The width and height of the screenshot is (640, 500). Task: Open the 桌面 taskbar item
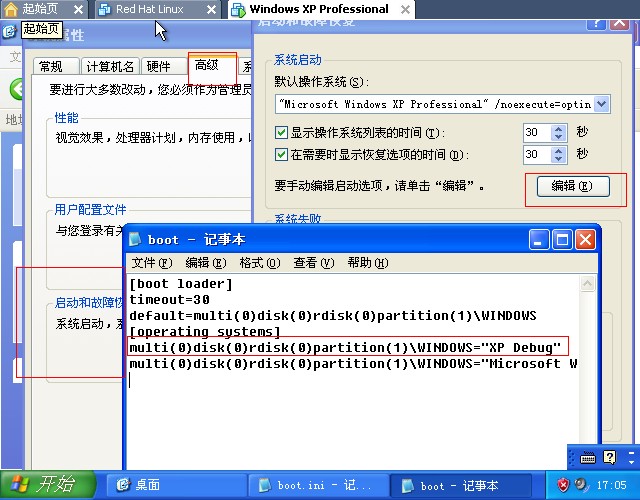[176, 485]
